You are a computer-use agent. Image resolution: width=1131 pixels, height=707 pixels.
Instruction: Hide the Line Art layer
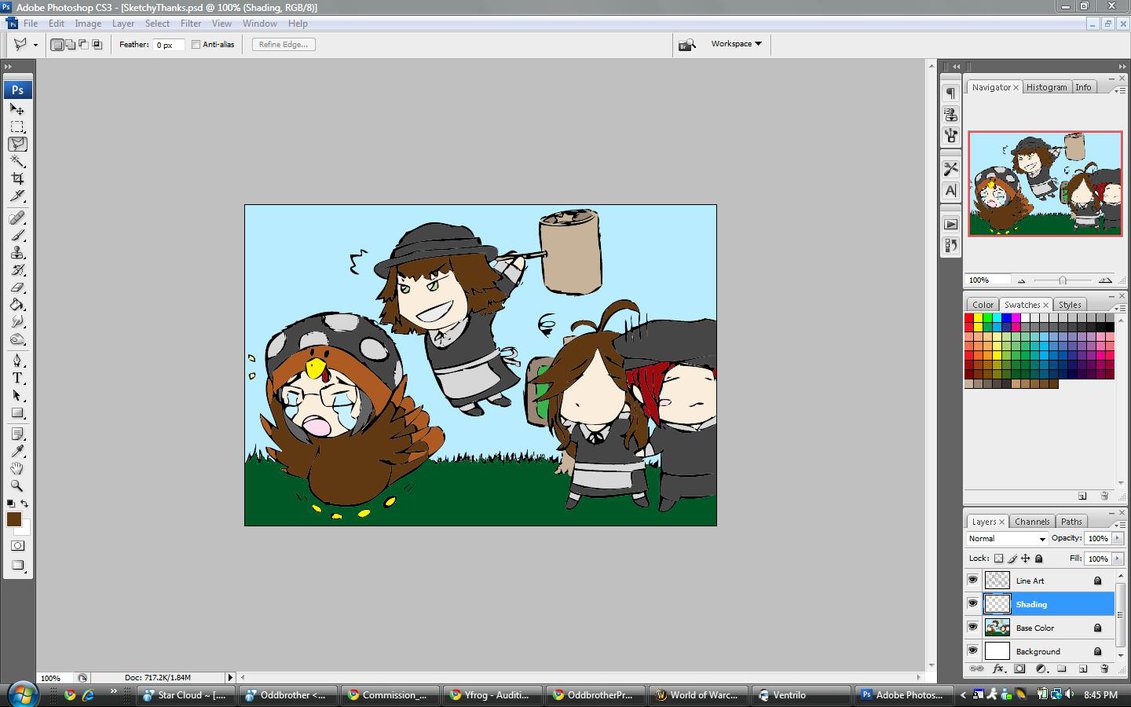point(972,580)
